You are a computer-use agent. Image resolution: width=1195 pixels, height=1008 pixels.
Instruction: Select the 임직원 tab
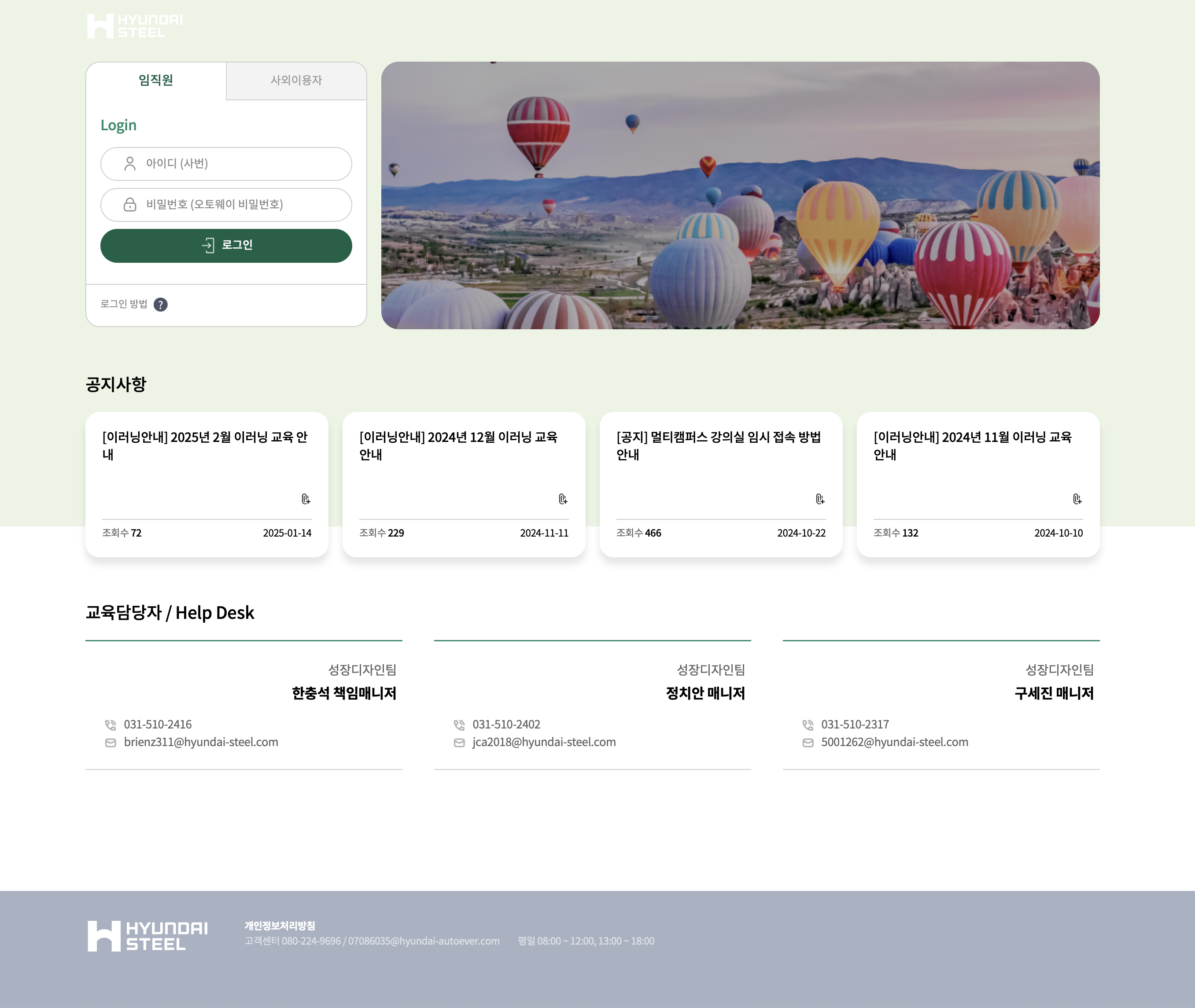155,81
